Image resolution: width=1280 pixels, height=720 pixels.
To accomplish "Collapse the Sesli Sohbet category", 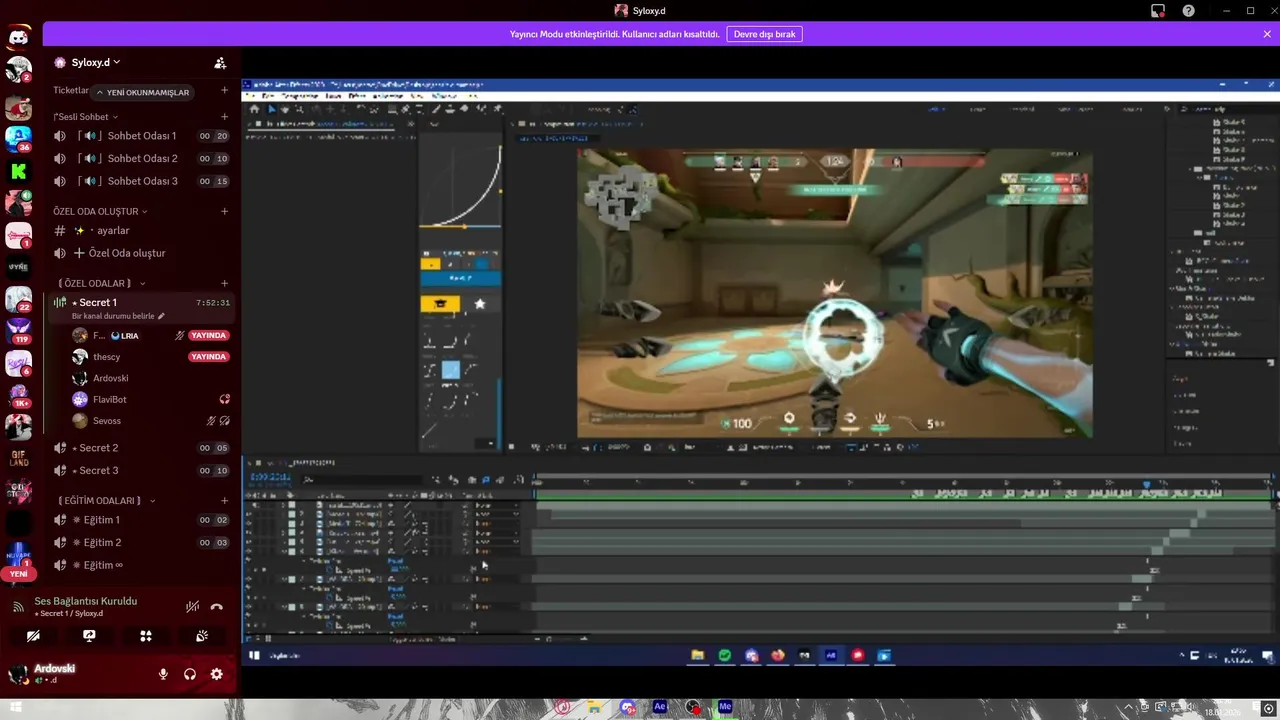I will [85, 117].
